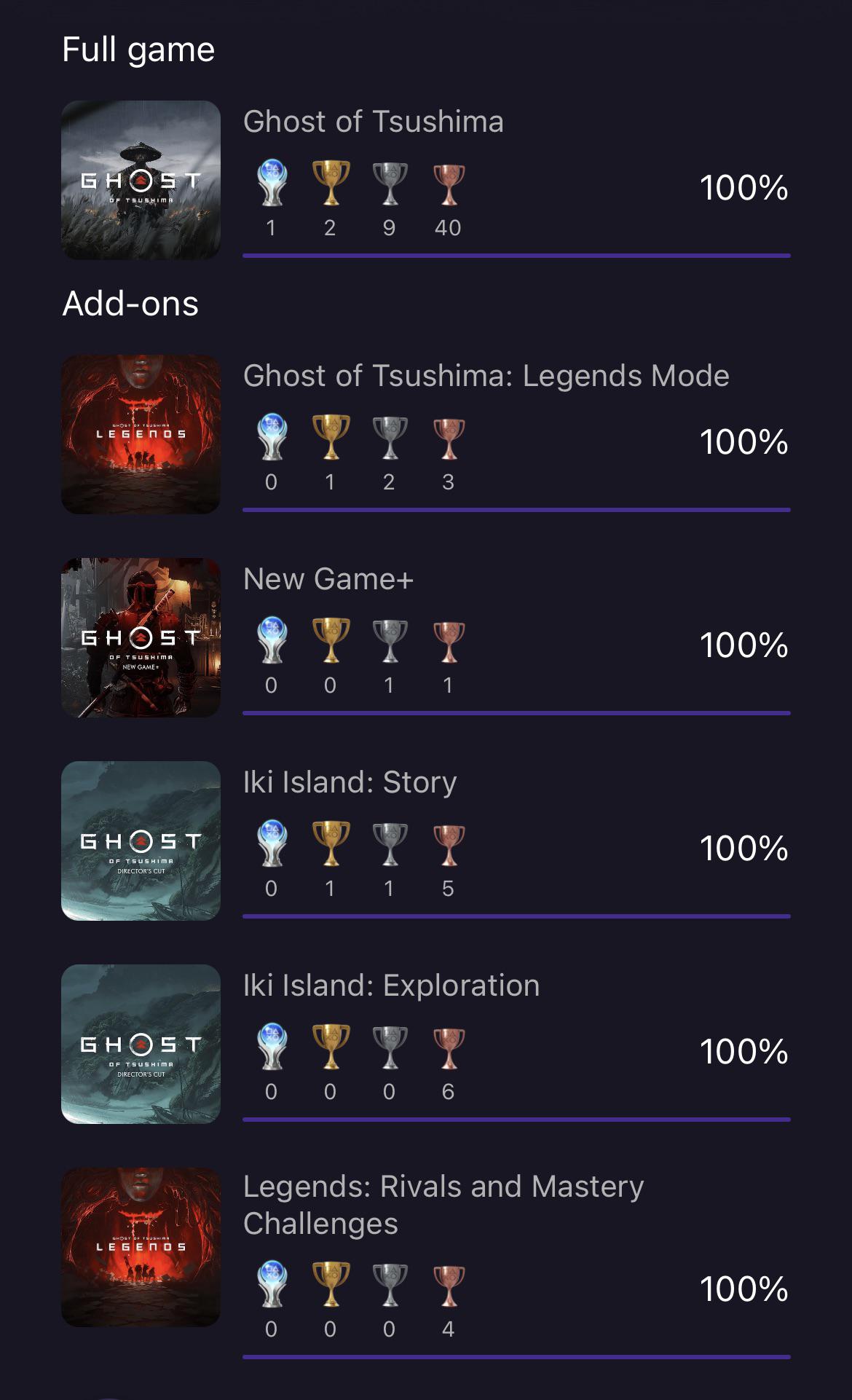
Task: Click the 100% completion indicator for New Game+
Action: coord(743,645)
